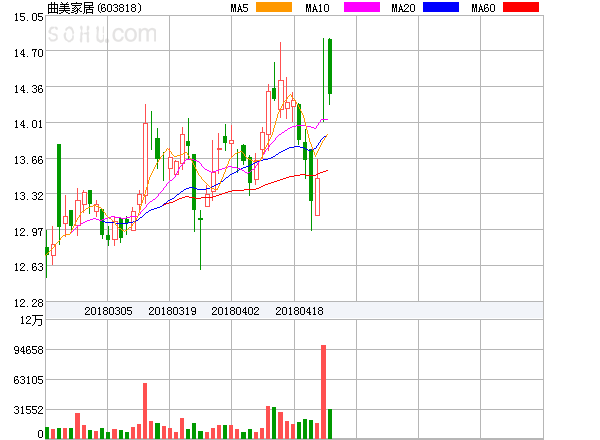Image resolution: width=600 pixels, height=440 pixels.
Task: Click the 20180305 date label
Action: 108,311
